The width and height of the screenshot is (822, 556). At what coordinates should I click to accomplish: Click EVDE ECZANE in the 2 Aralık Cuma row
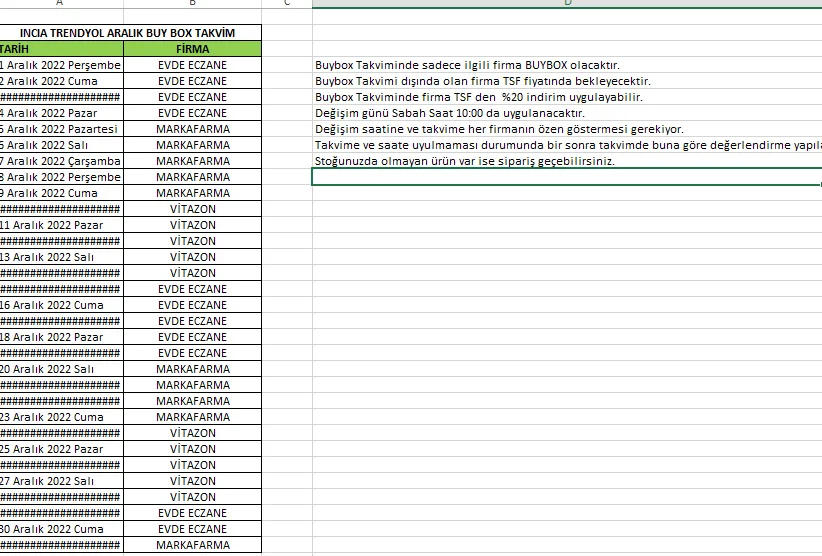(x=192, y=81)
